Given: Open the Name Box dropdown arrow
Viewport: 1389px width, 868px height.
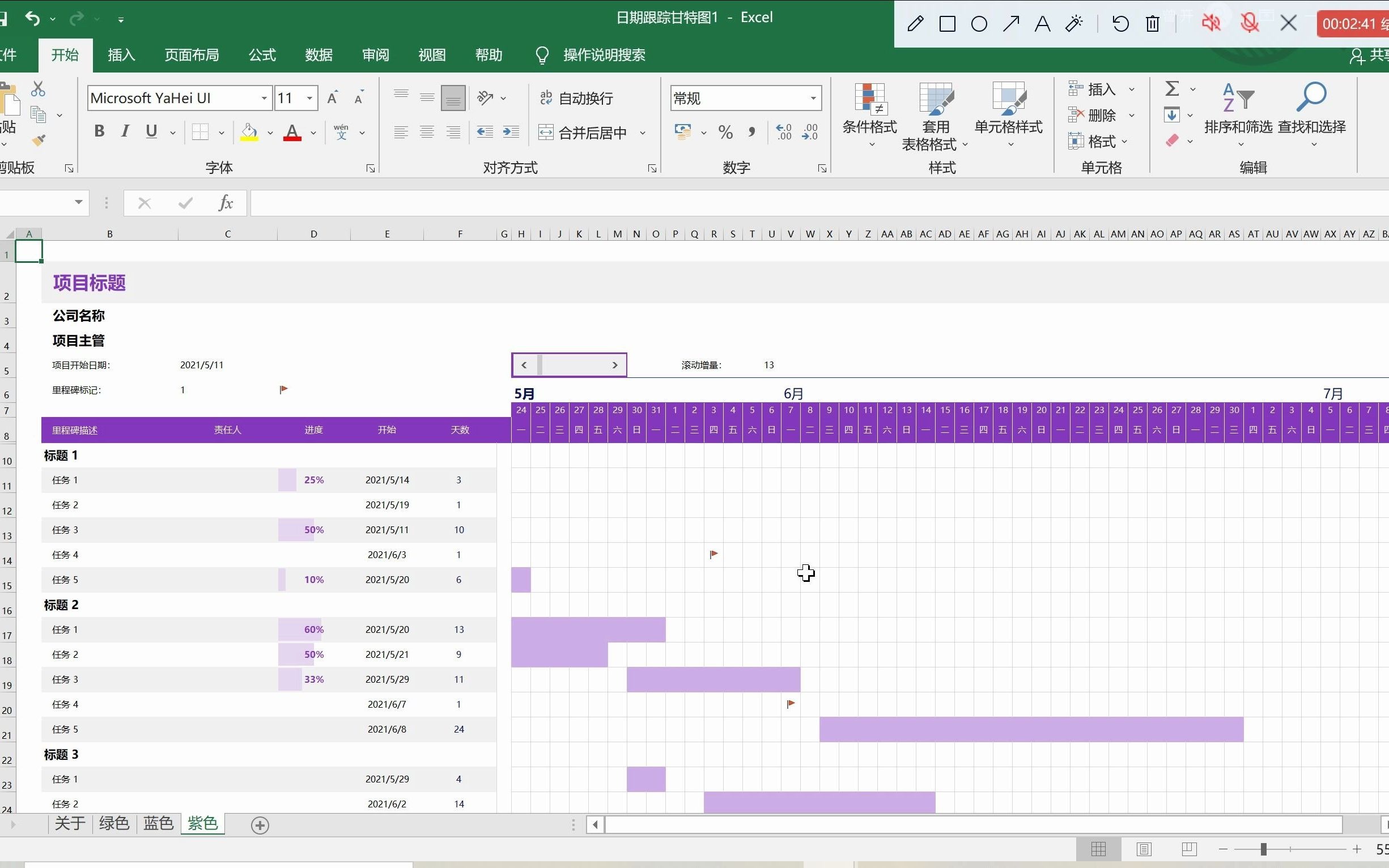Looking at the screenshot, I should click(78, 202).
